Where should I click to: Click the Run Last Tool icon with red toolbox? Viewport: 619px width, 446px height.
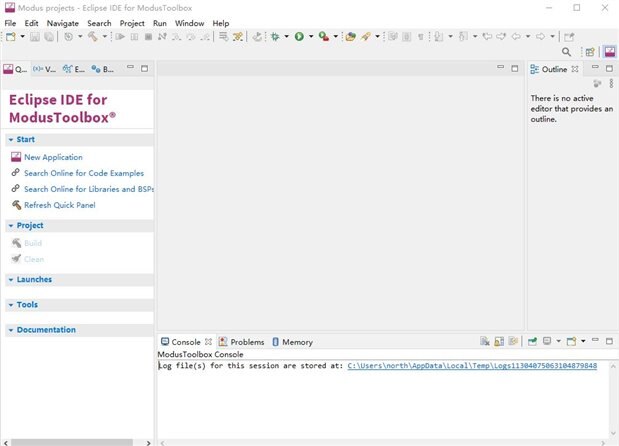324,37
